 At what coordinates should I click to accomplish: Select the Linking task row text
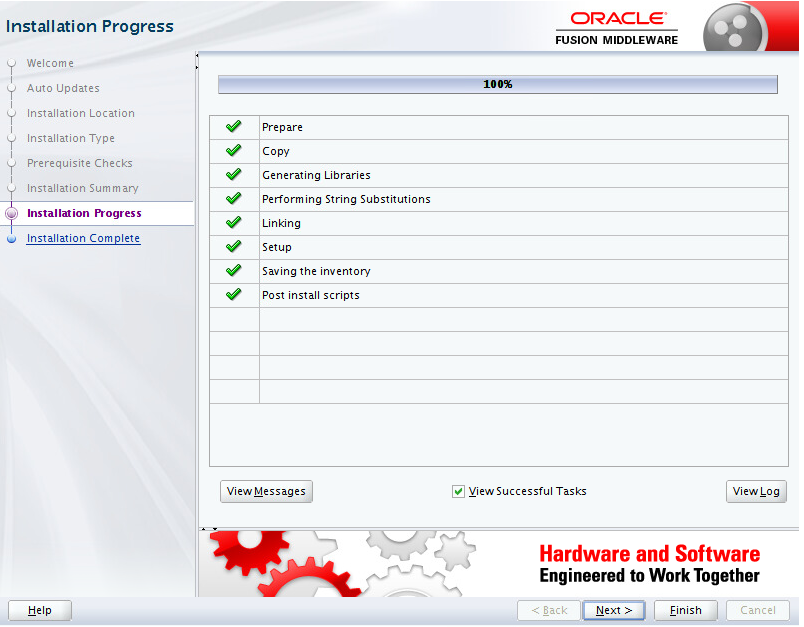point(281,223)
